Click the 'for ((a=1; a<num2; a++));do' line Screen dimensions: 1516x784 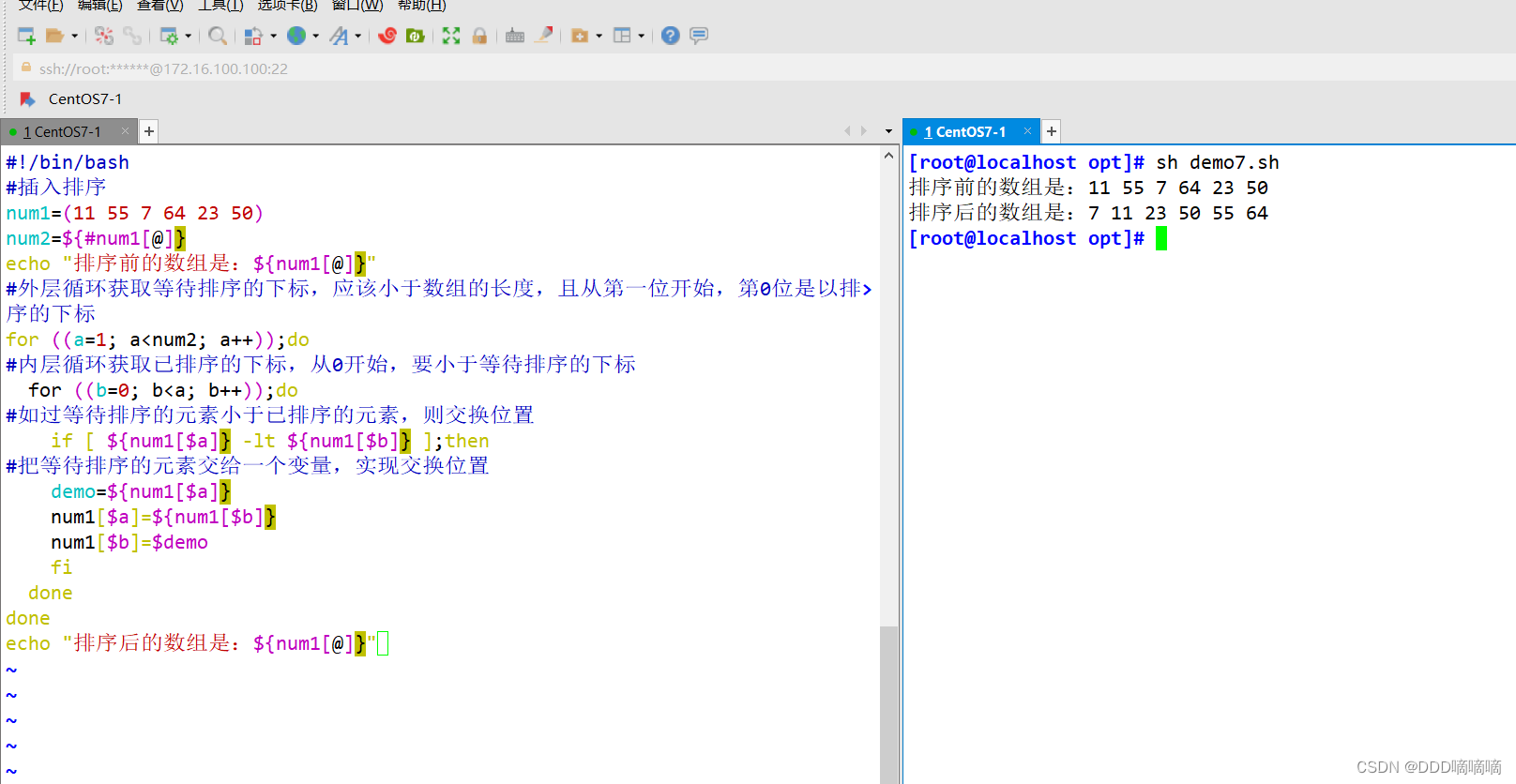(x=158, y=339)
